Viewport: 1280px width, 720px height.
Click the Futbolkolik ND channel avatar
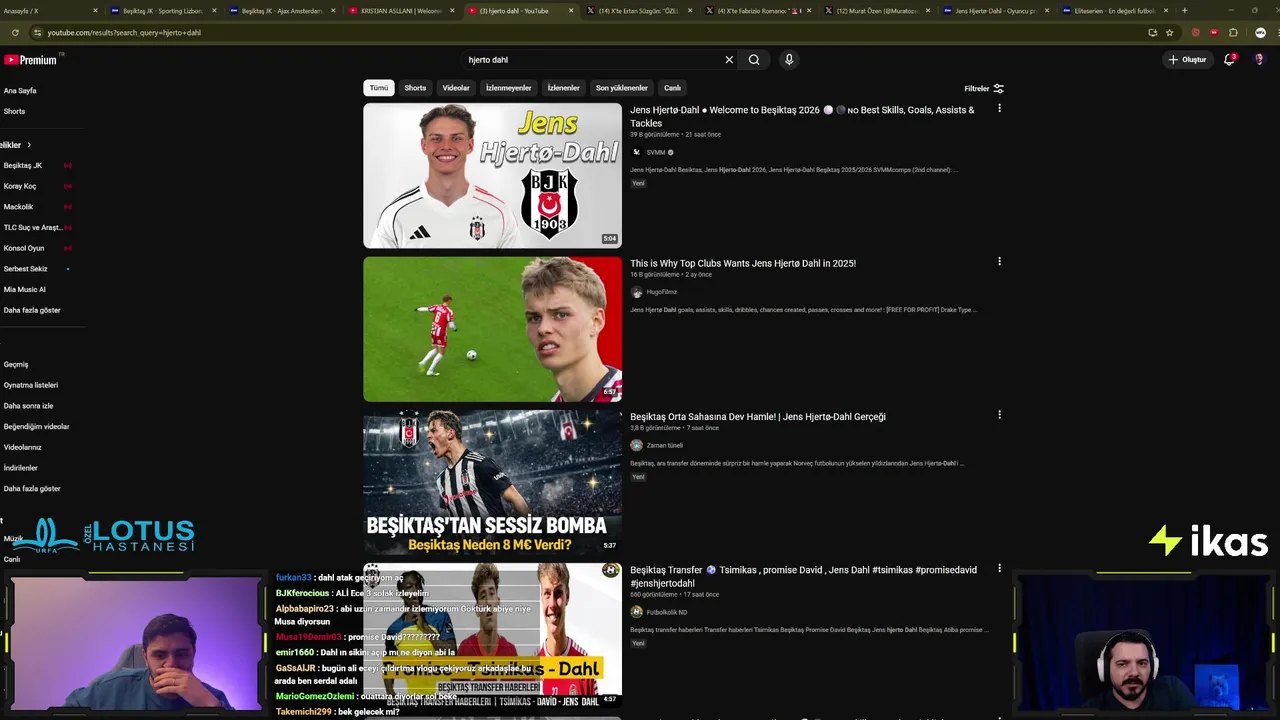(x=636, y=612)
